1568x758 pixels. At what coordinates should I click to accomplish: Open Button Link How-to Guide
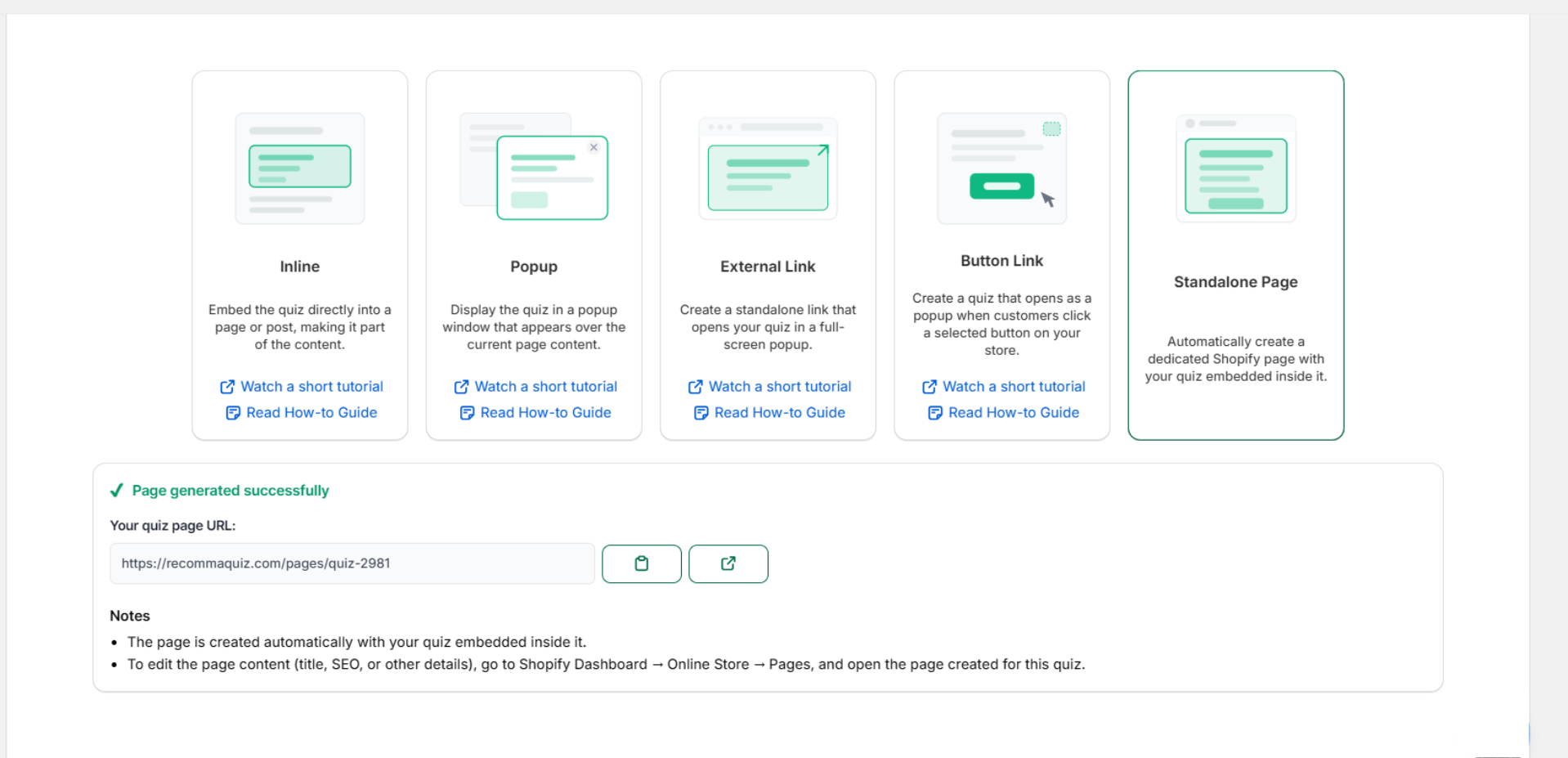click(x=1003, y=413)
